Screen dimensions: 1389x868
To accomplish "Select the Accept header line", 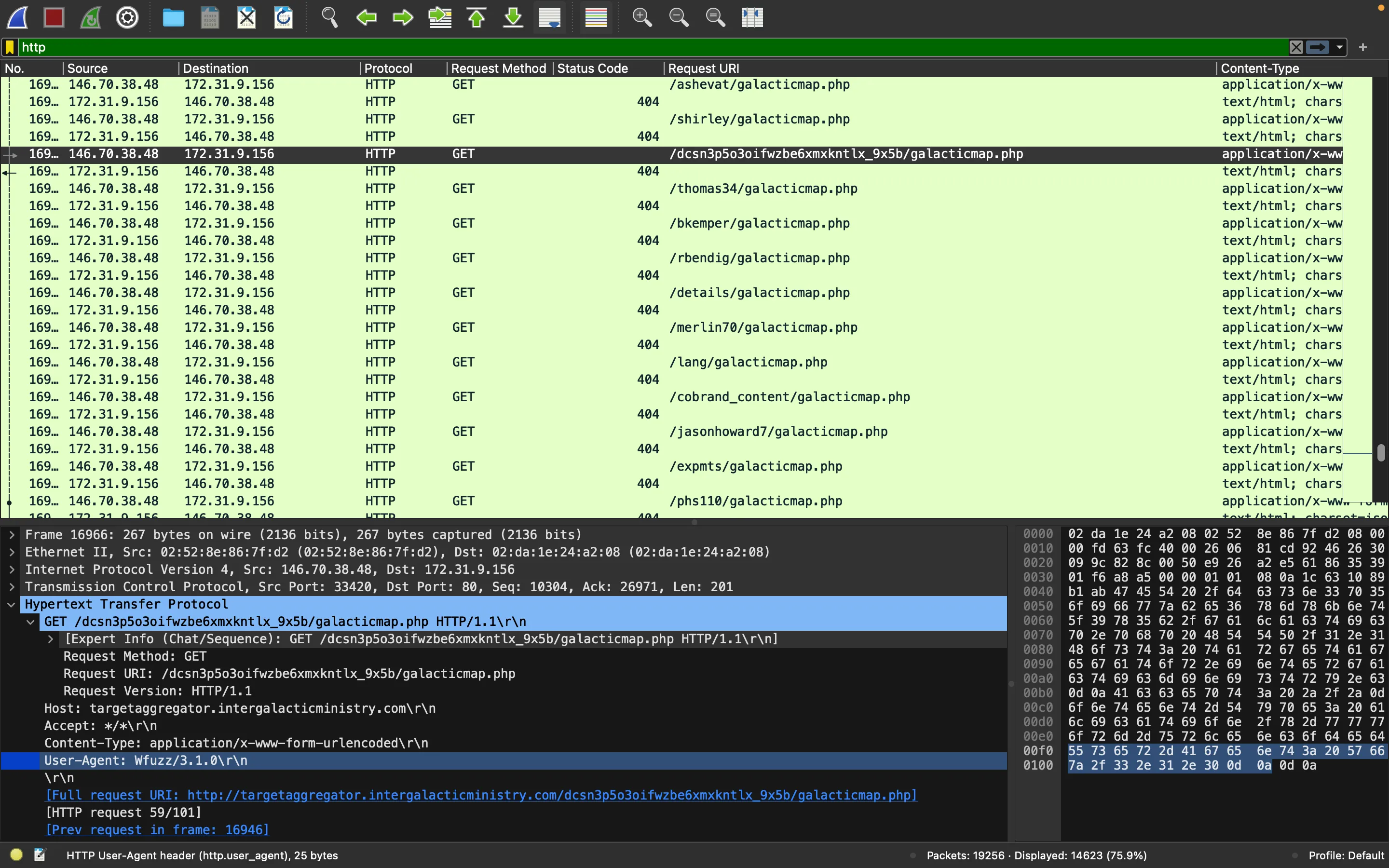I will [504, 726].
